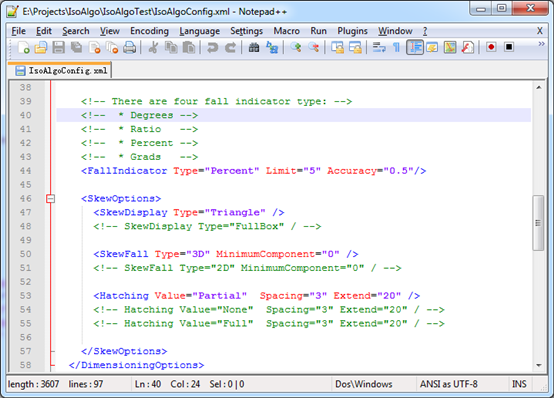The image size is (554, 398).
Task: Click the Save All icon
Action: [x=76, y=47]
